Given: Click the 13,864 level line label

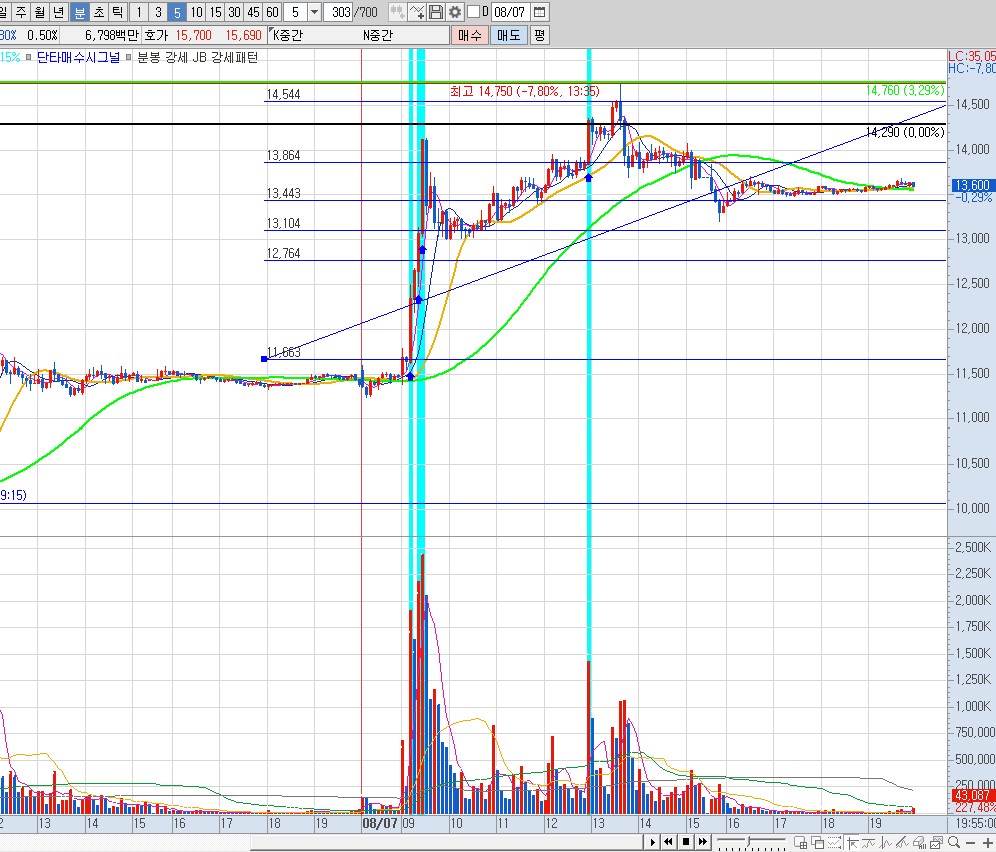Looking at the screenshot, I should pyautogui.click(x=283, y=155).
